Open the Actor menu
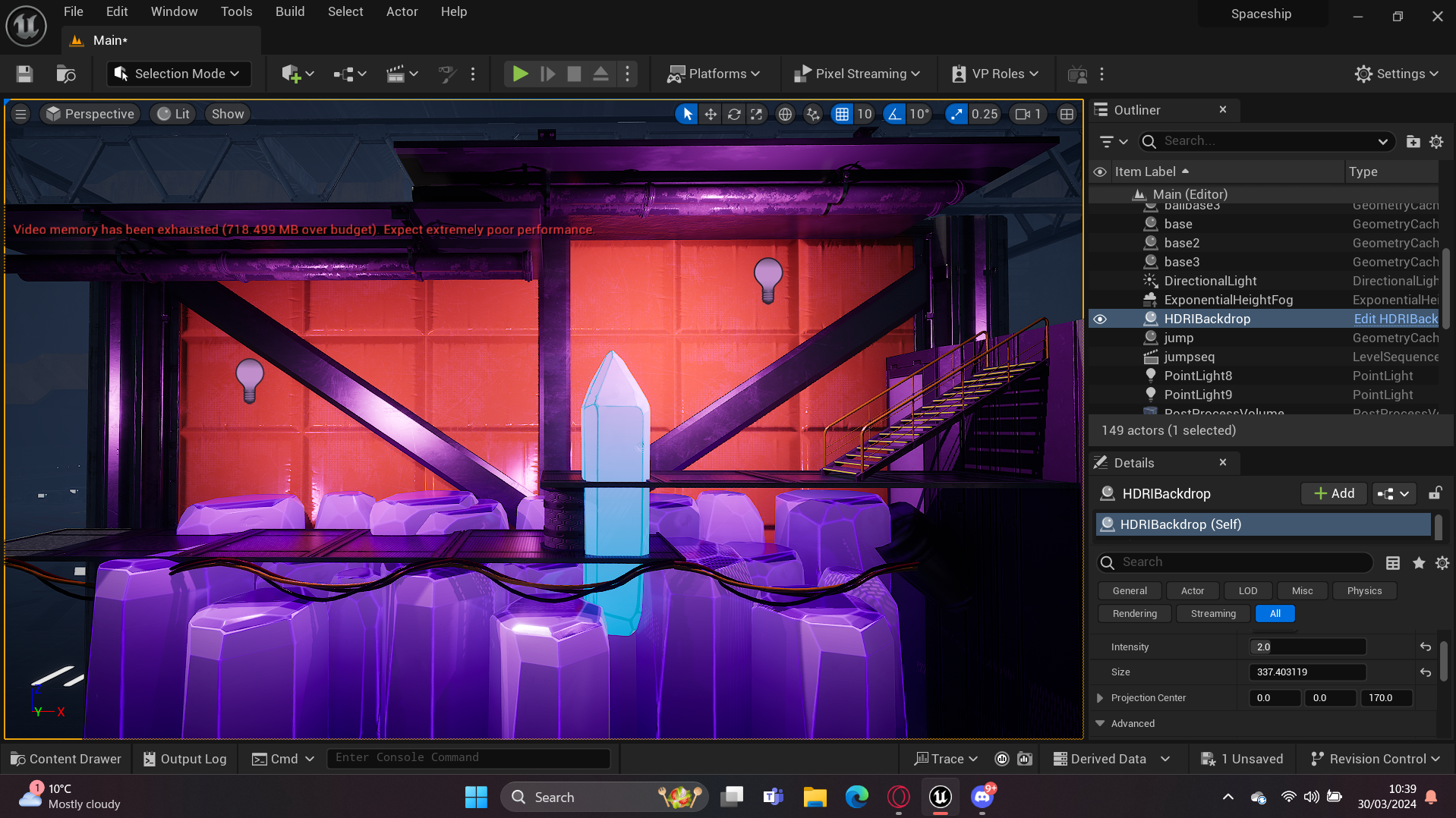Viewport: 1456px width, 818px height. coord(402,11)
